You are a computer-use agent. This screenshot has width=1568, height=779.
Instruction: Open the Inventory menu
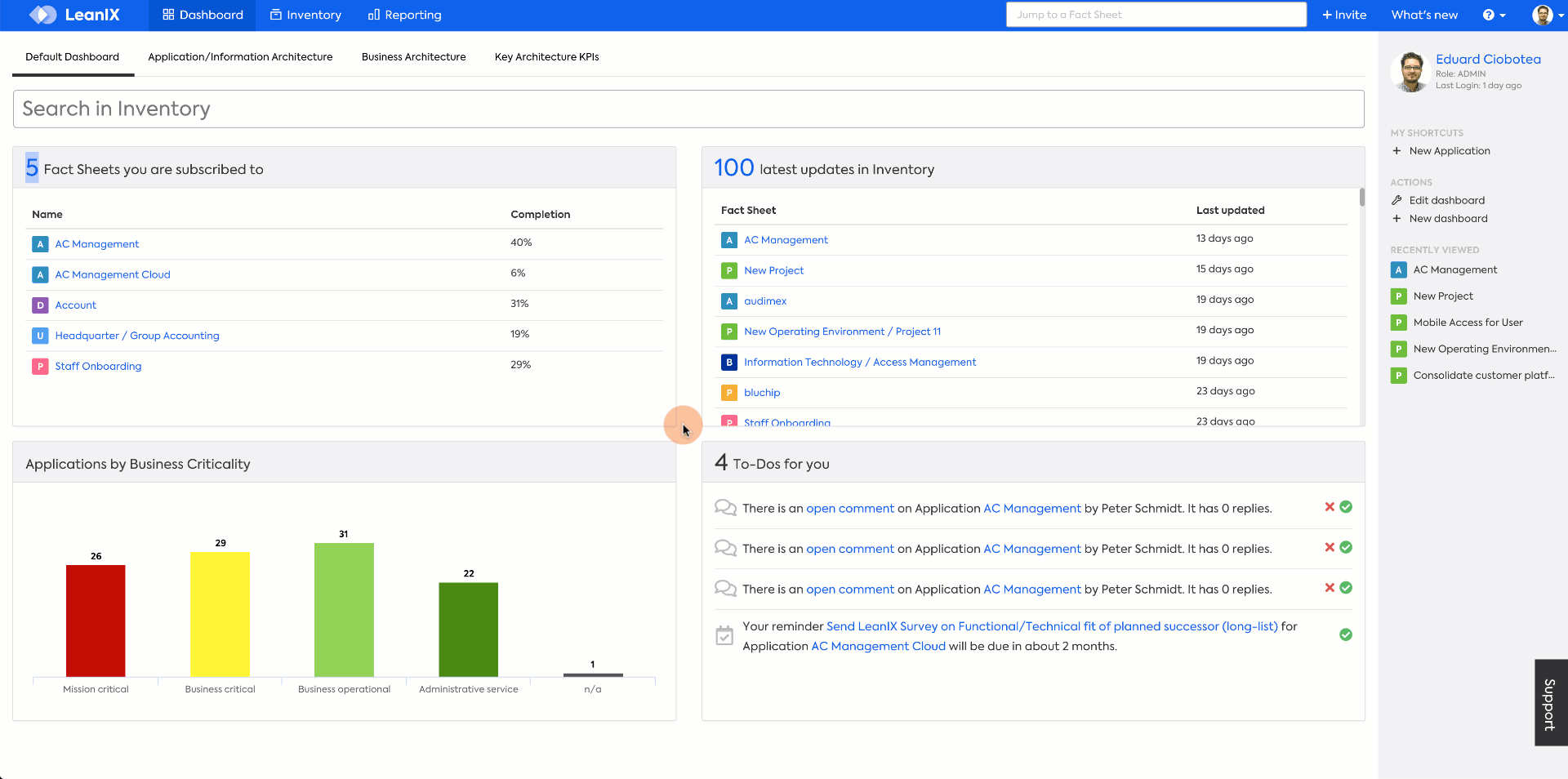click(305, 15)
